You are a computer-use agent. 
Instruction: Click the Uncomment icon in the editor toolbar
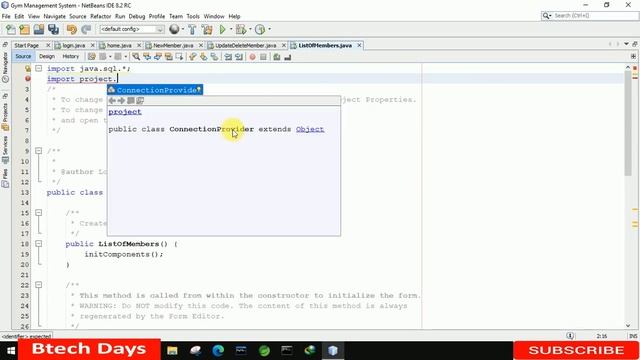(x=288, y=57)
